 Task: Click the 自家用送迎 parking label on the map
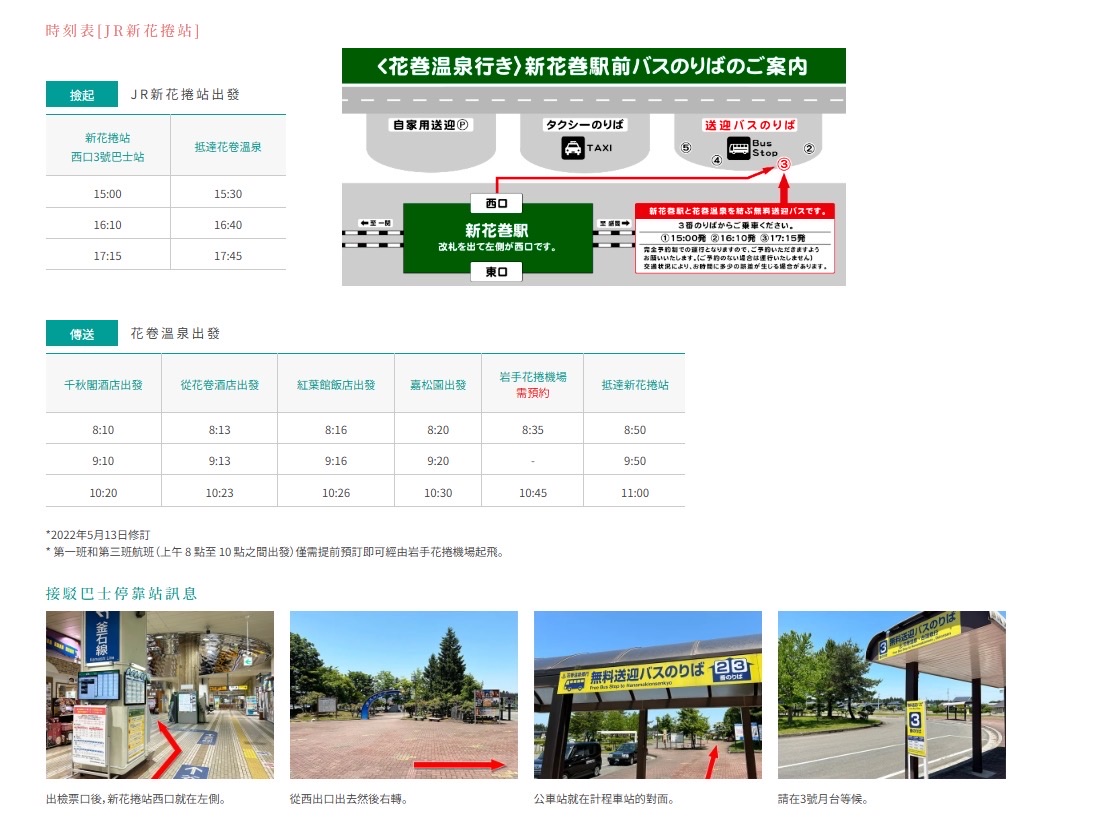[430, 125]
